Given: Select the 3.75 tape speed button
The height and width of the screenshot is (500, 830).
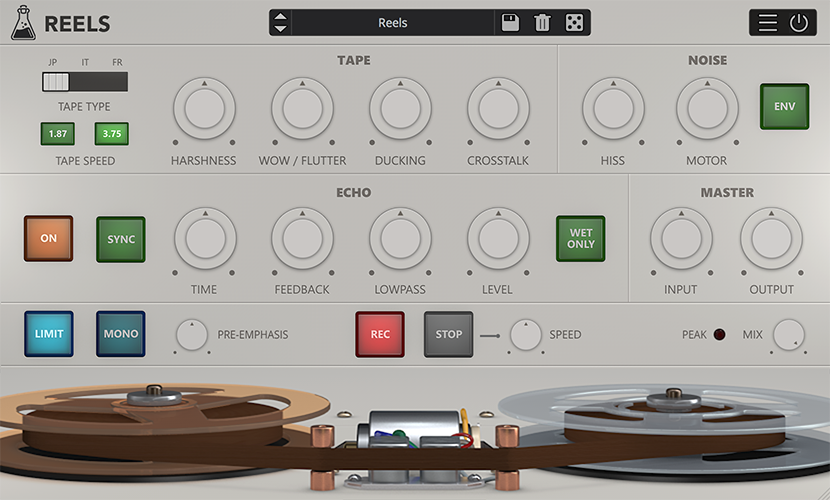Looking at the screenshot, I should click(112, 134).
